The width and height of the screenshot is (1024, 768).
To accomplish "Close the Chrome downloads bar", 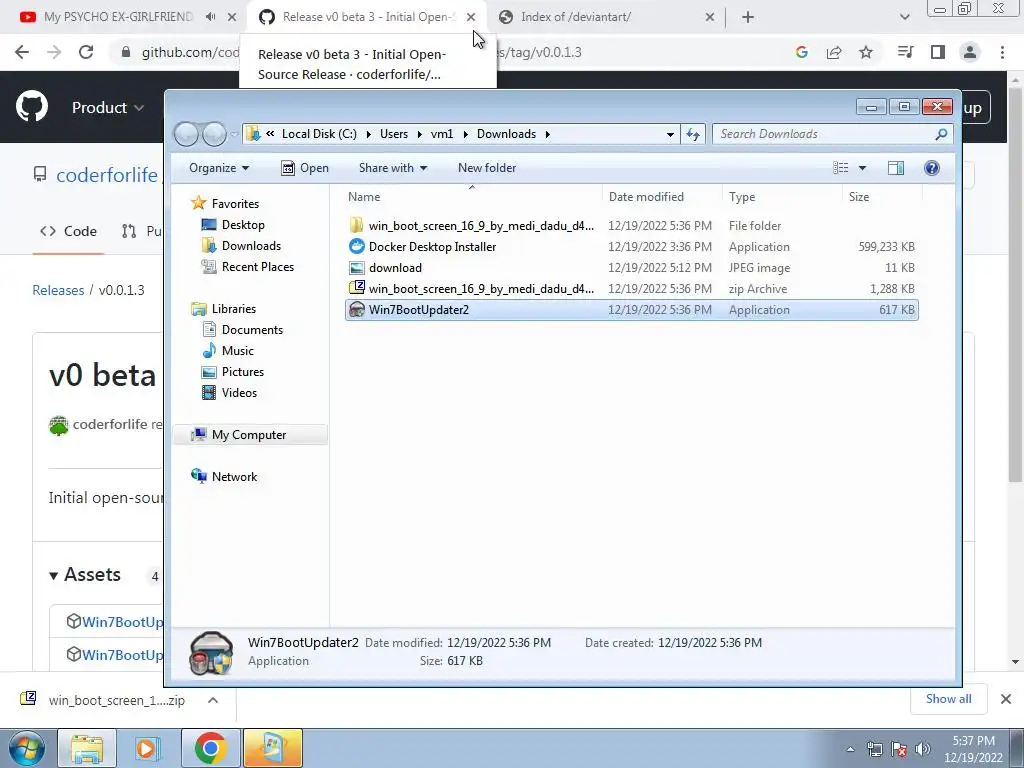I will tap(1006, 699).
